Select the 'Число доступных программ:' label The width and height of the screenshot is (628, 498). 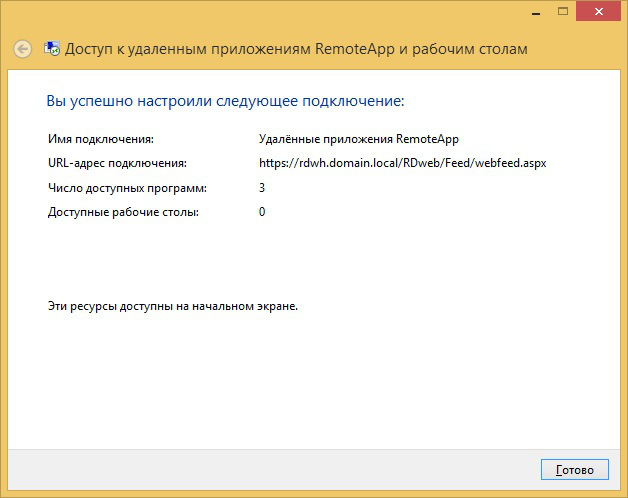pyautogui.click(x=126, y=188)
